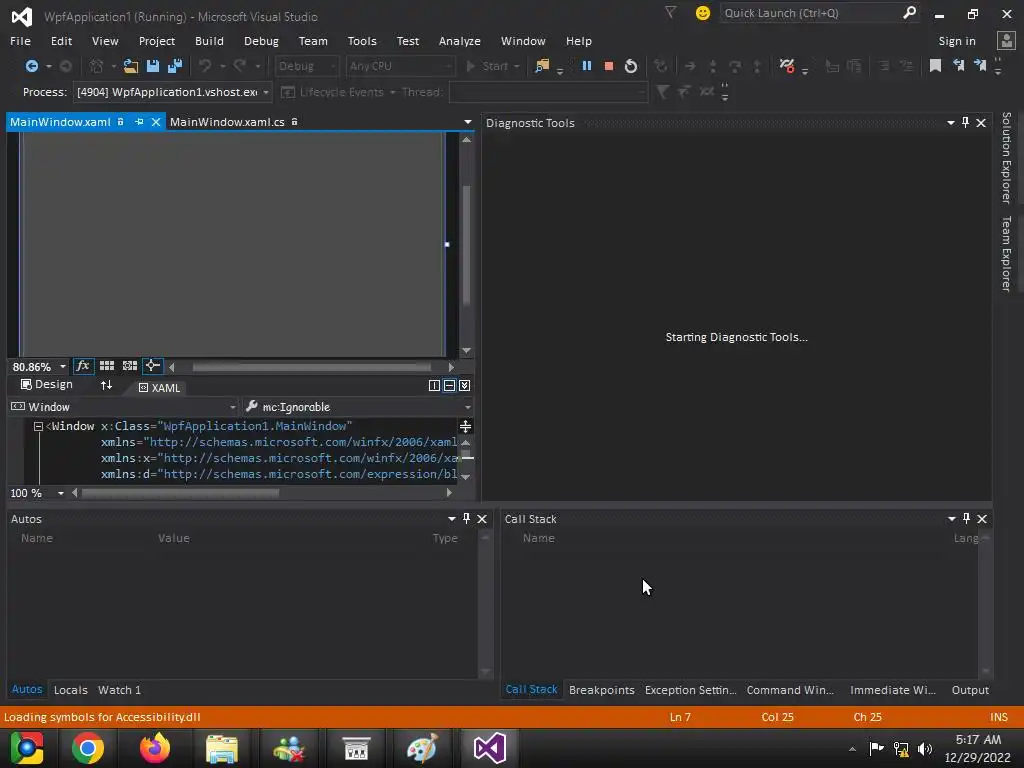The width and height of the screenshot is (1024, 768).
Task: Open the Diagnostic Tools window options dropdown
Action: (951, 123)
